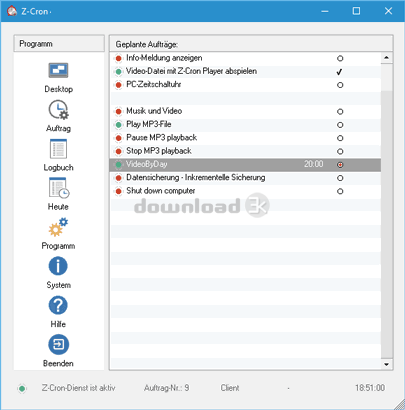The width and height of the screenshot is (405, 410).
Task: Click the green service status indicator
Action: click(22, 388)
